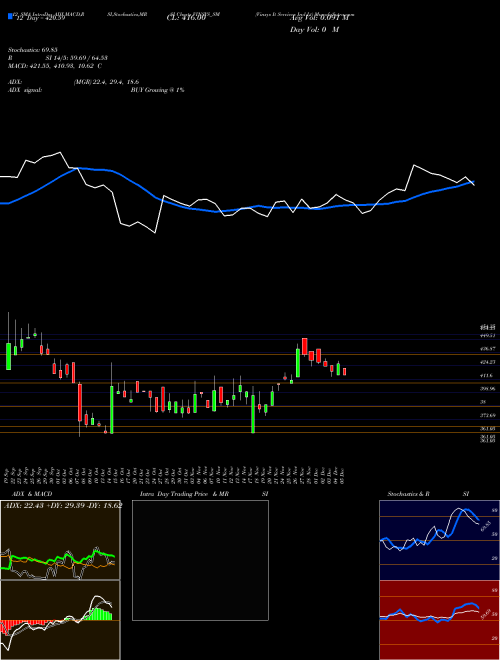Select 'Intra Day Trading Price & MR' title
Viewport: 500px width, 660px height.
[184, 494]
